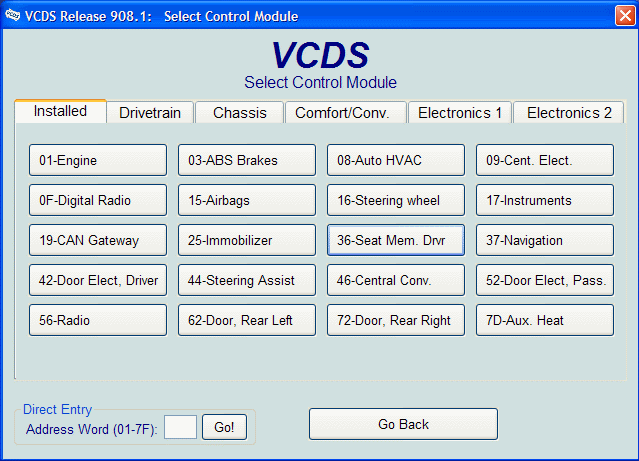Click the Address Word input field
Screen dimensions: 639x461
coord(180,427)
